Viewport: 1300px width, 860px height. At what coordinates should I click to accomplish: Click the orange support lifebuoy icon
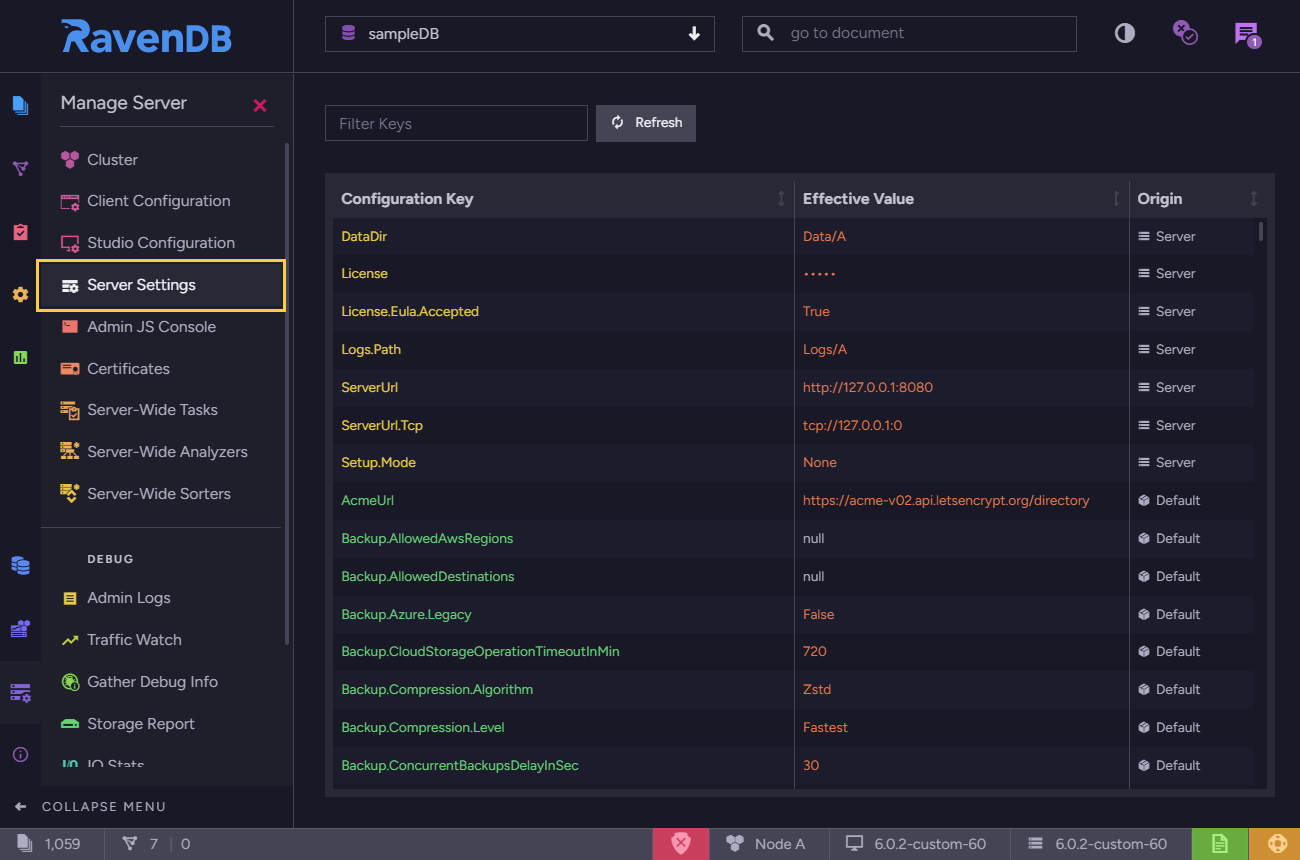(1276, 844)
